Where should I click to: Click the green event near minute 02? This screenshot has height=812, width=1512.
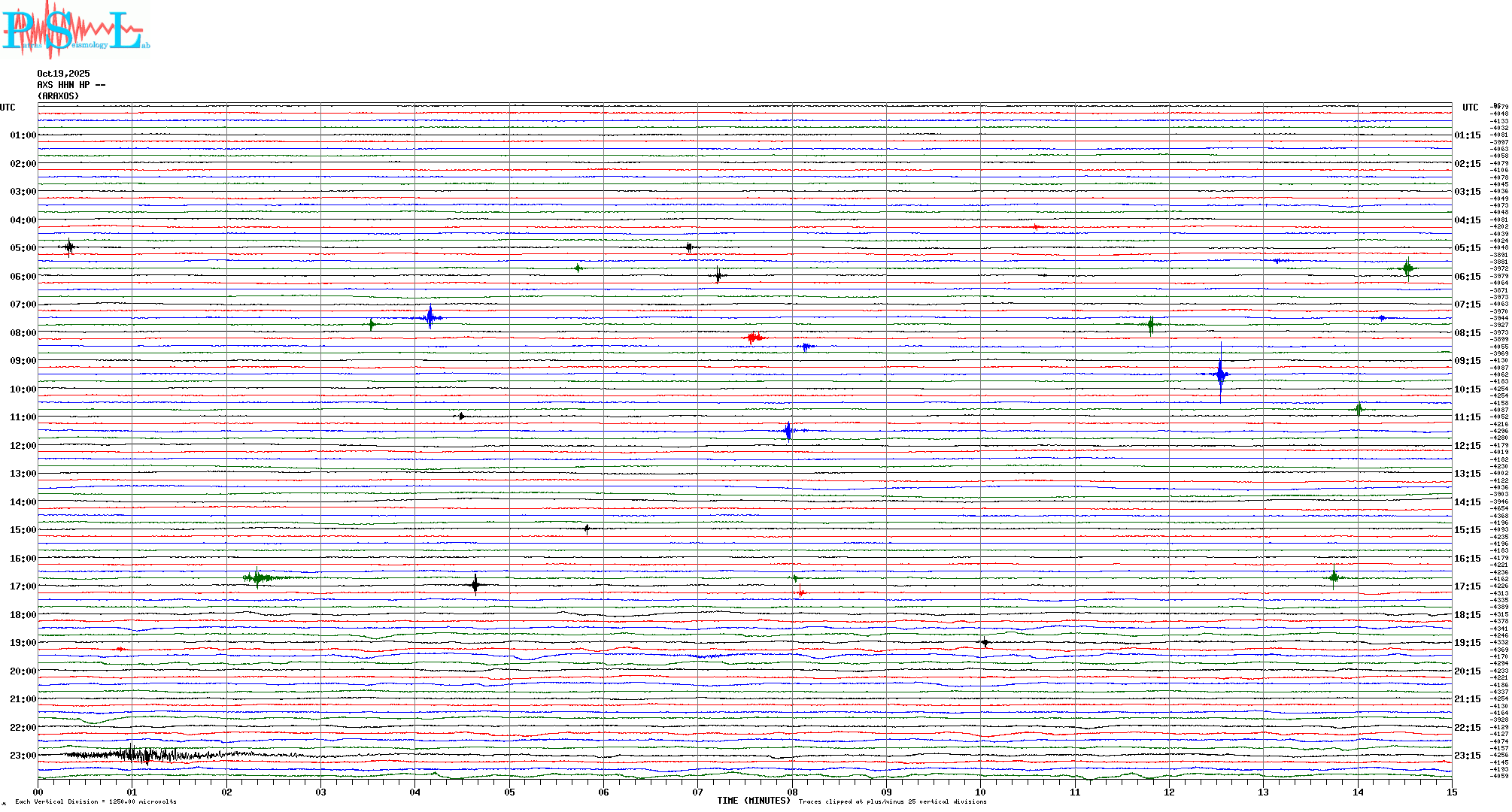tap(258, 577)
